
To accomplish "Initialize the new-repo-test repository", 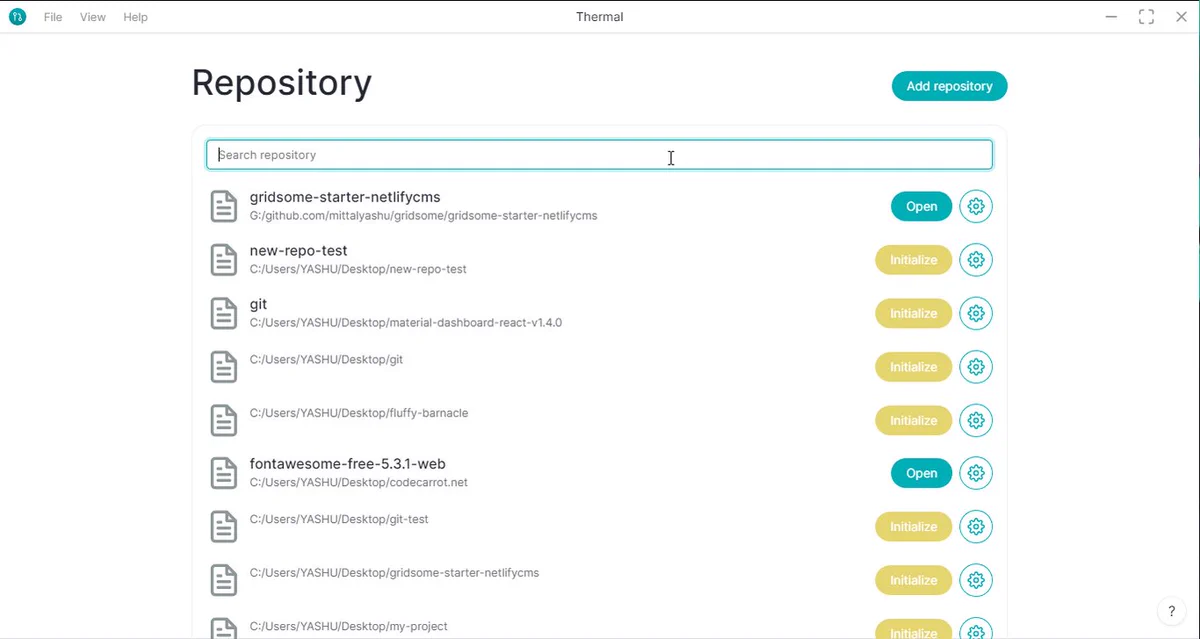I will pos(913,260).
